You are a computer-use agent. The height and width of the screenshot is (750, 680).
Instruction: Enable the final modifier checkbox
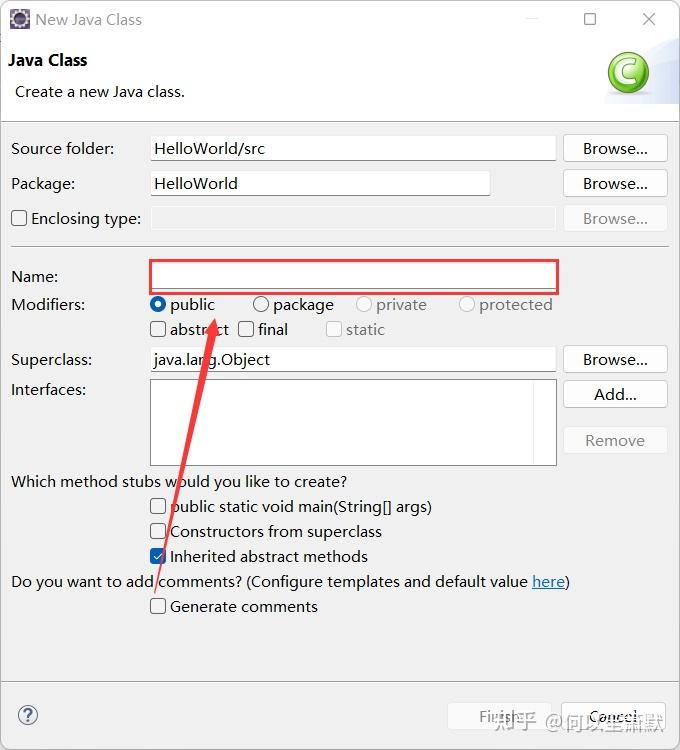pos(246,329)
